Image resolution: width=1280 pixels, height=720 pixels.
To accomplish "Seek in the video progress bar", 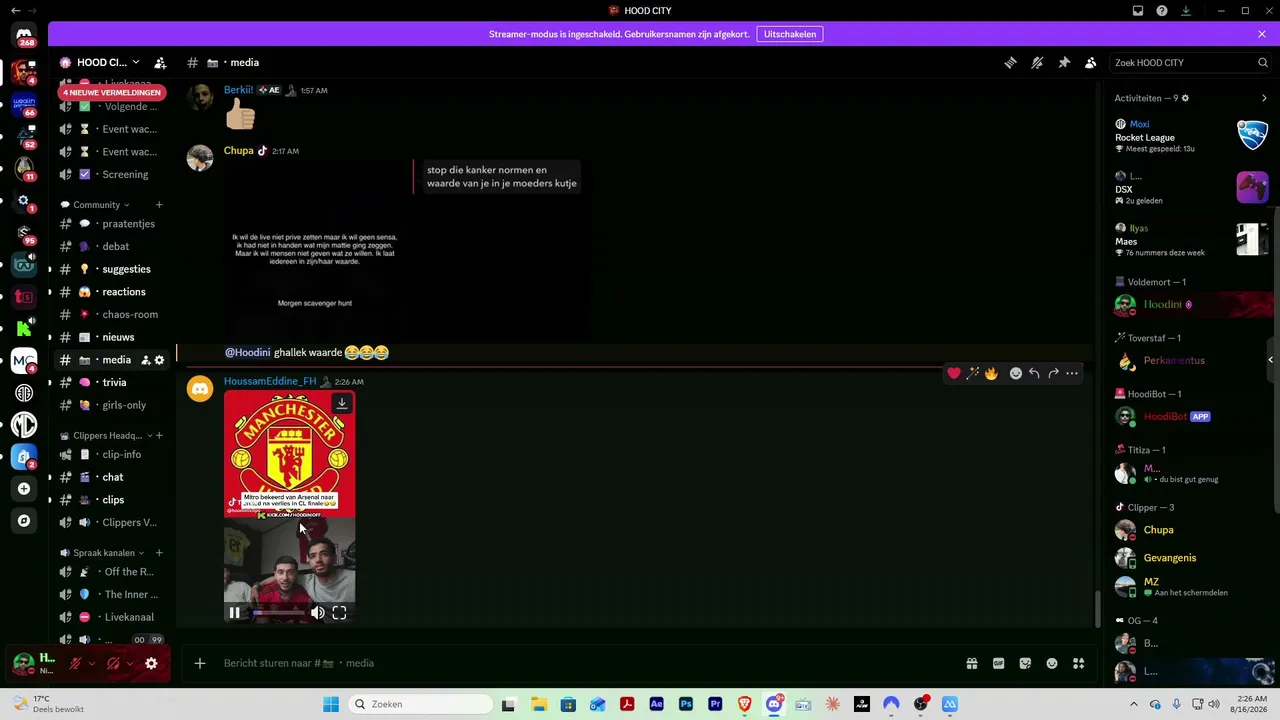I will [x=278, y=613].
